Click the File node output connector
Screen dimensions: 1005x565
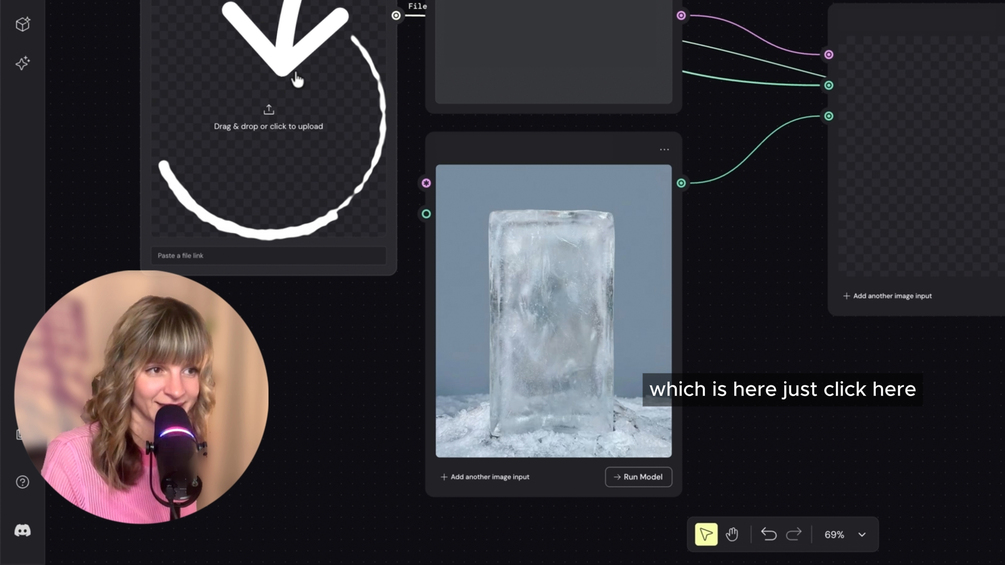click(x=396, y=15)
